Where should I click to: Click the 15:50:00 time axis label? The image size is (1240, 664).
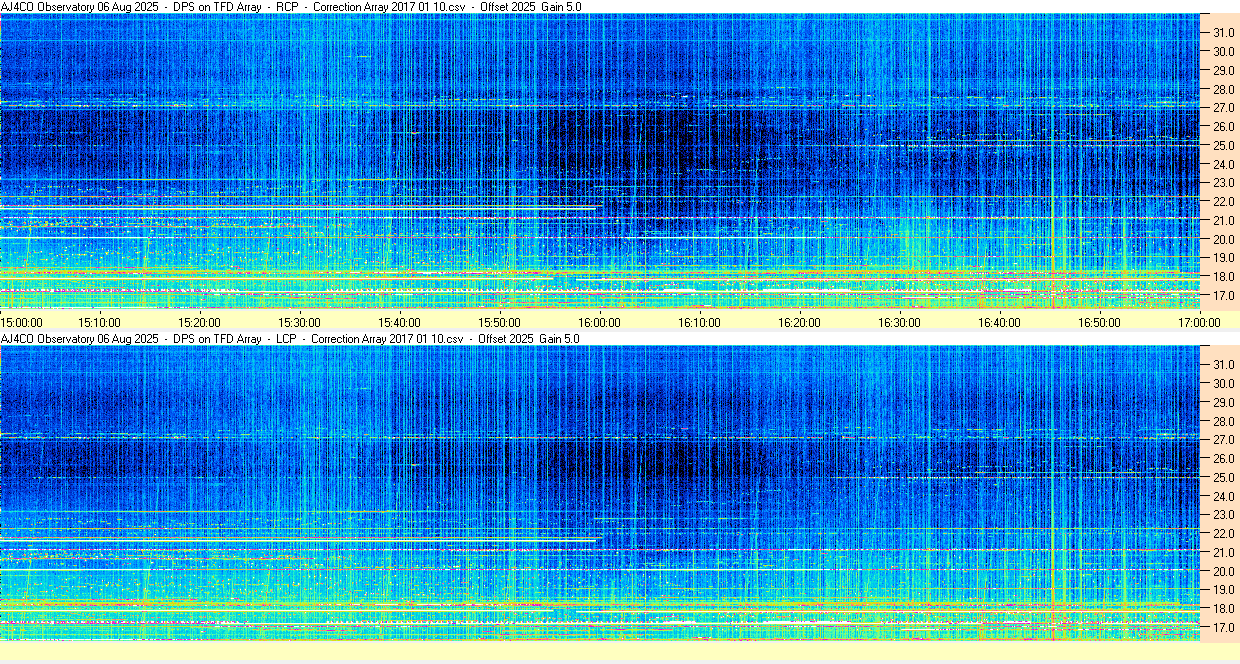(x=499, y=322)
